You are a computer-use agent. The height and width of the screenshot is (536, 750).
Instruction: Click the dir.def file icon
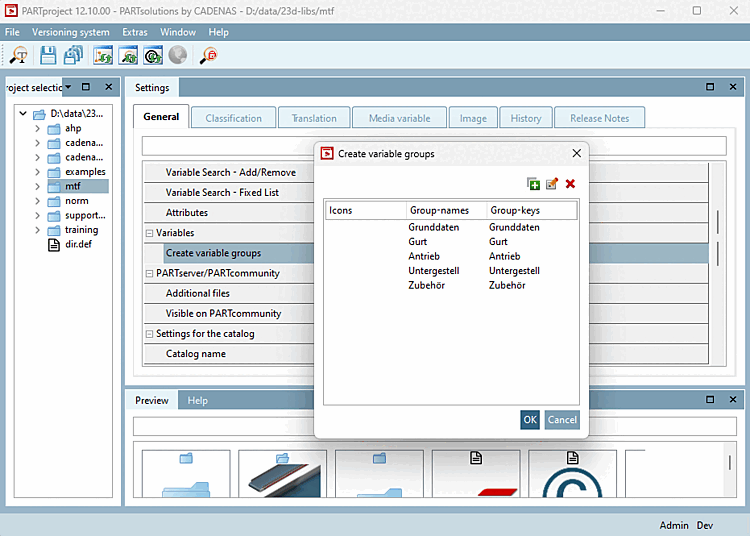54,245
